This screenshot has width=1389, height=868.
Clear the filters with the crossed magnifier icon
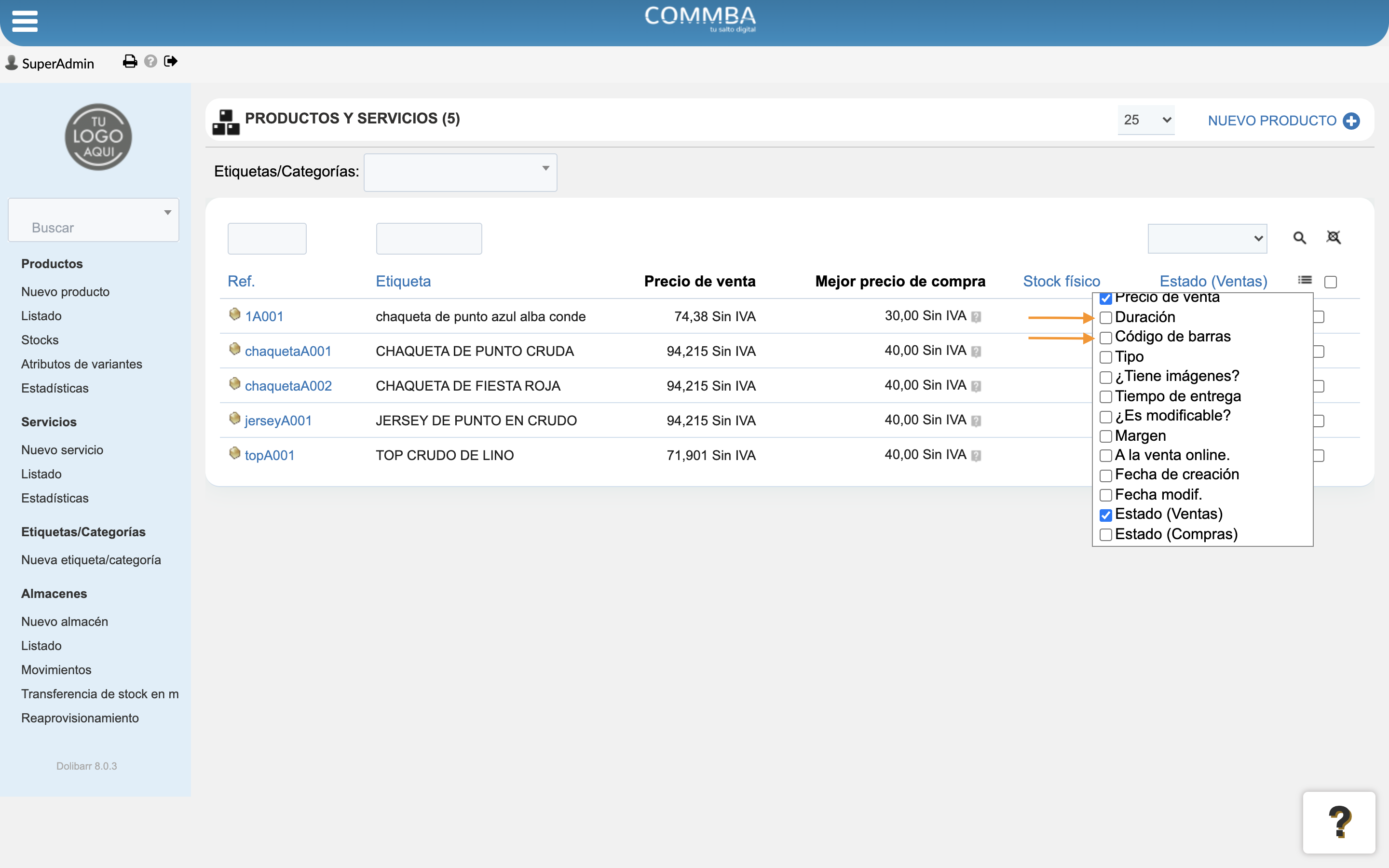(x=1334, y=237)
